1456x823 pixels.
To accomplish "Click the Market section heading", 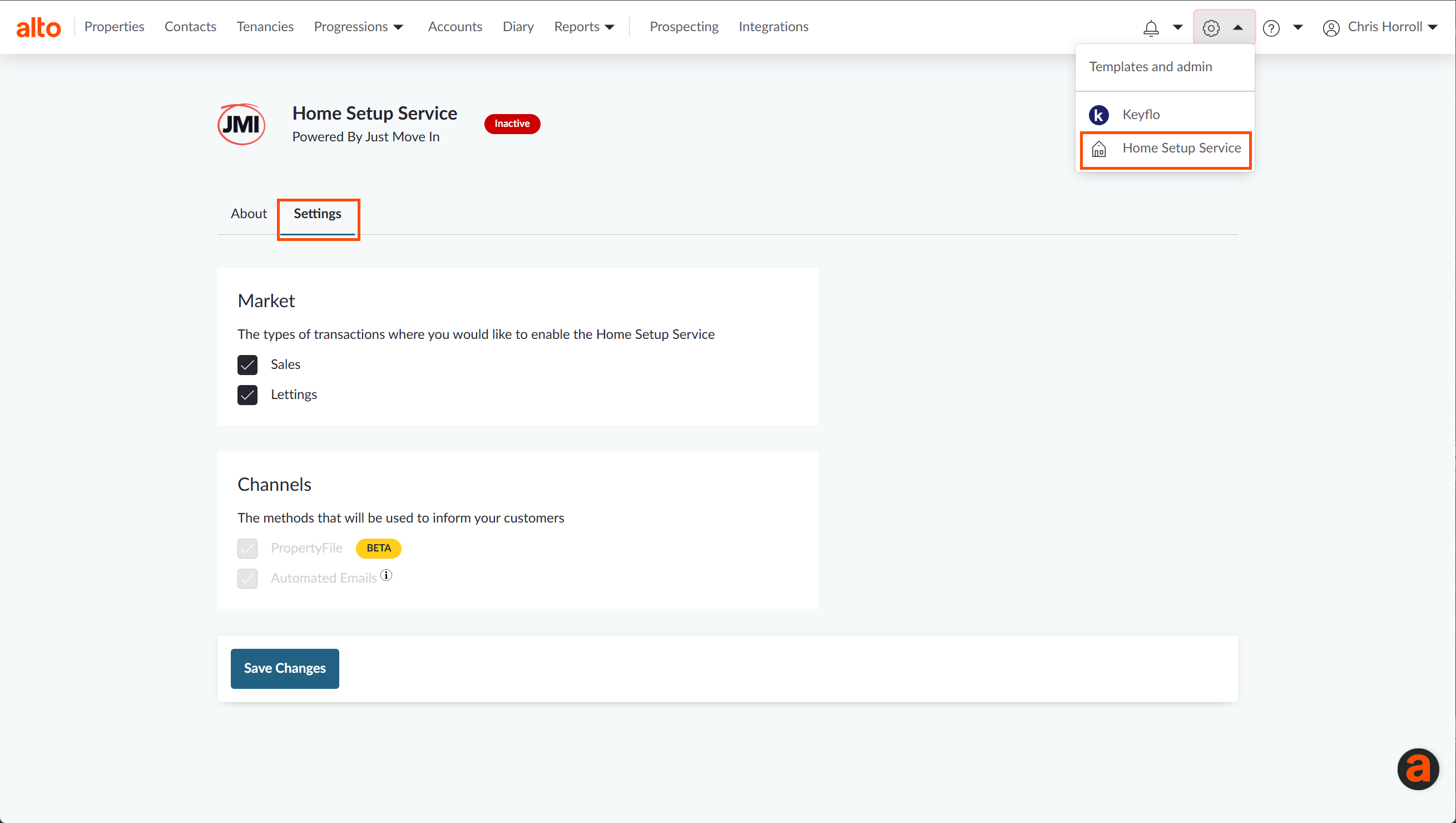I will click(x=266, y=301).
